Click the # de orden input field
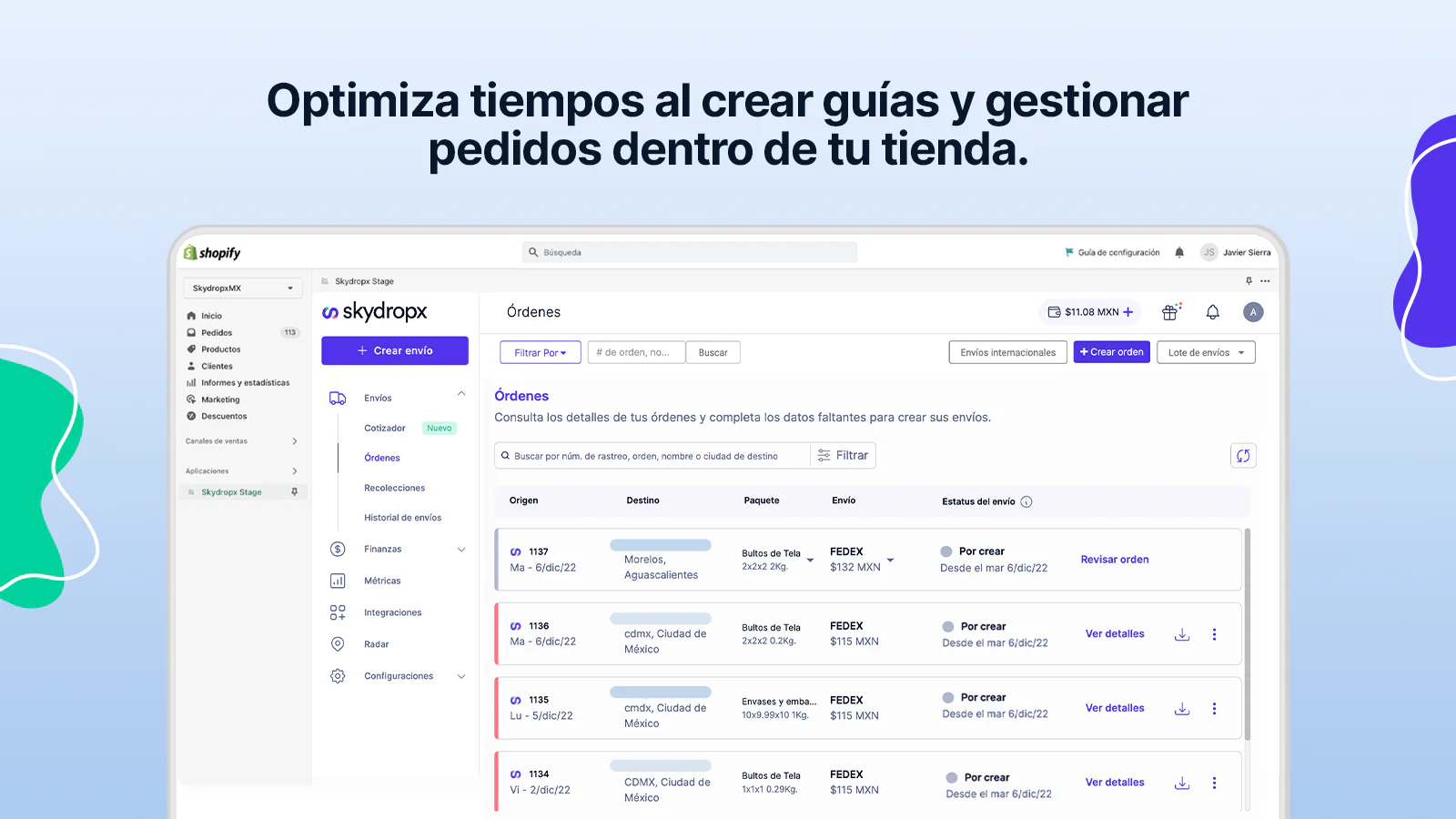 tap(636, 352)
